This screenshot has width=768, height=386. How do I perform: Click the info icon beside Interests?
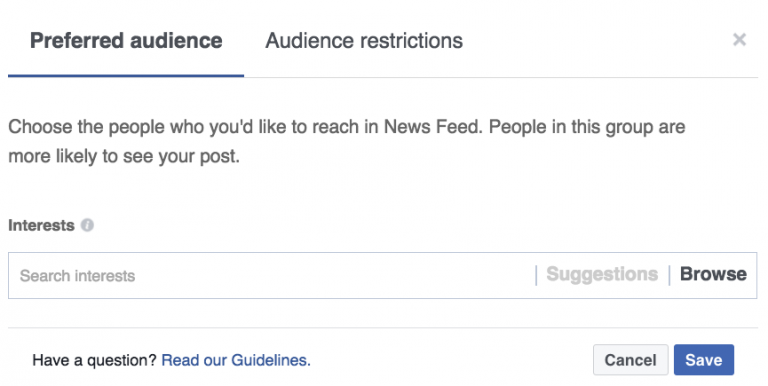[x=87, y=225]
